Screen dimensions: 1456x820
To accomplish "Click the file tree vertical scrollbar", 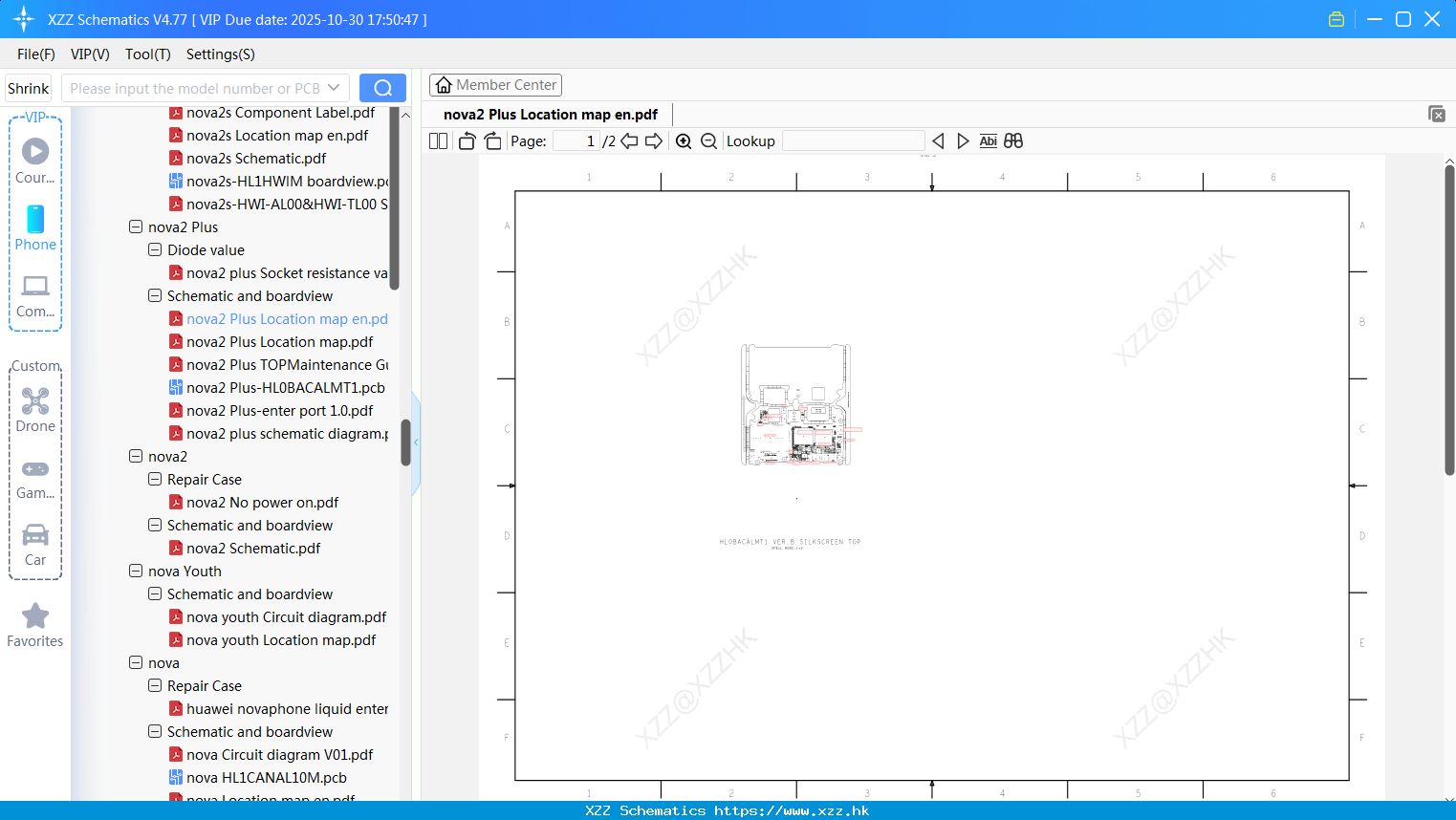I will click(x=405, y=442).
